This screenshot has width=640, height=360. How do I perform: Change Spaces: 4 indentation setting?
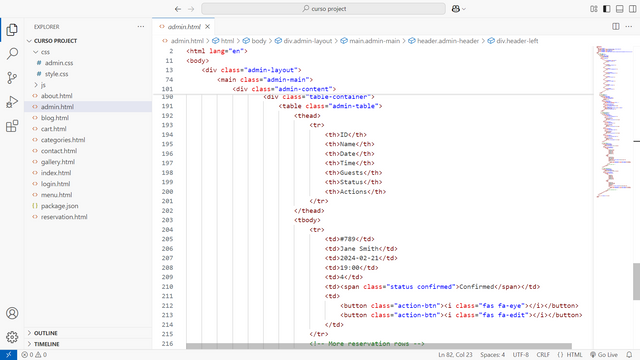(493, 355)
